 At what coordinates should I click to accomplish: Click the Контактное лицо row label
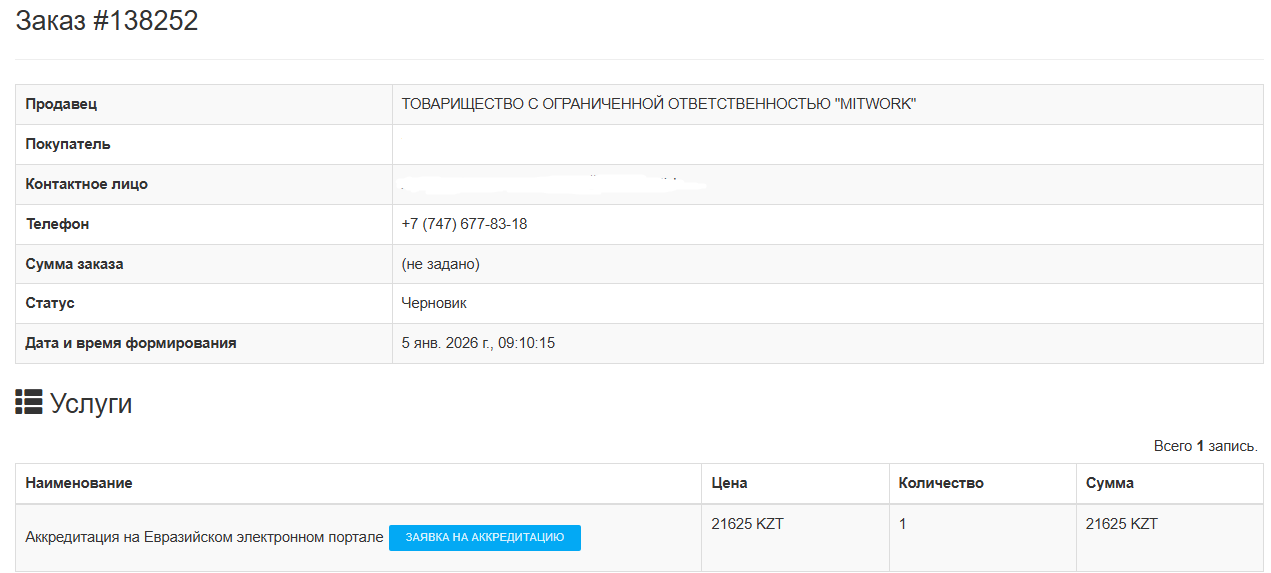tap(87, 184)
